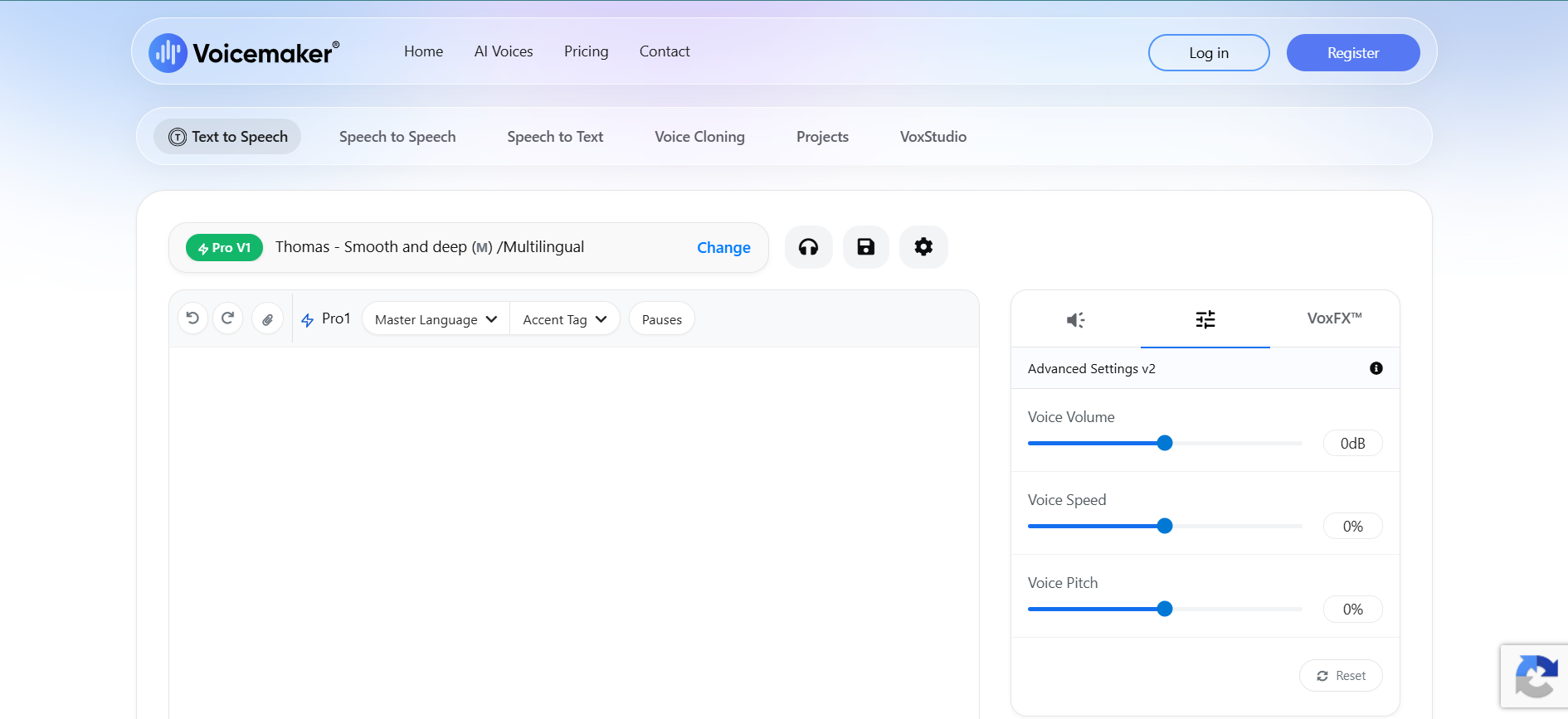Click inside the text editor area

574,532
